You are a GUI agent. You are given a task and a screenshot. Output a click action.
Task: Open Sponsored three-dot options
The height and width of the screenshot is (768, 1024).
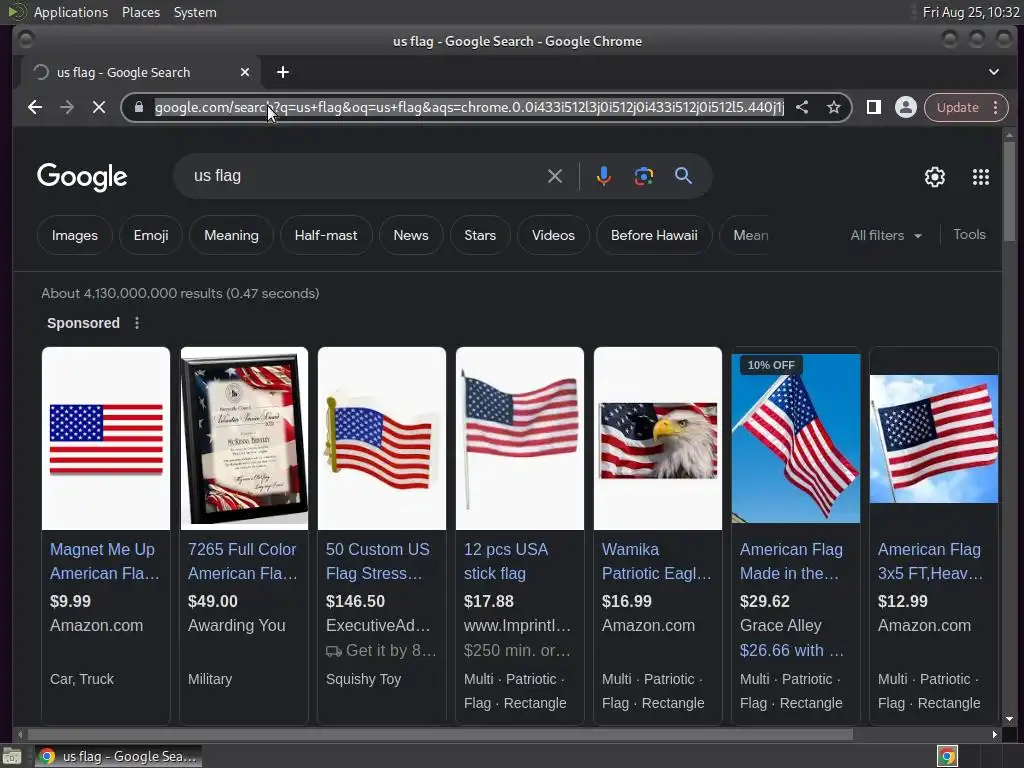click(136, 323)
